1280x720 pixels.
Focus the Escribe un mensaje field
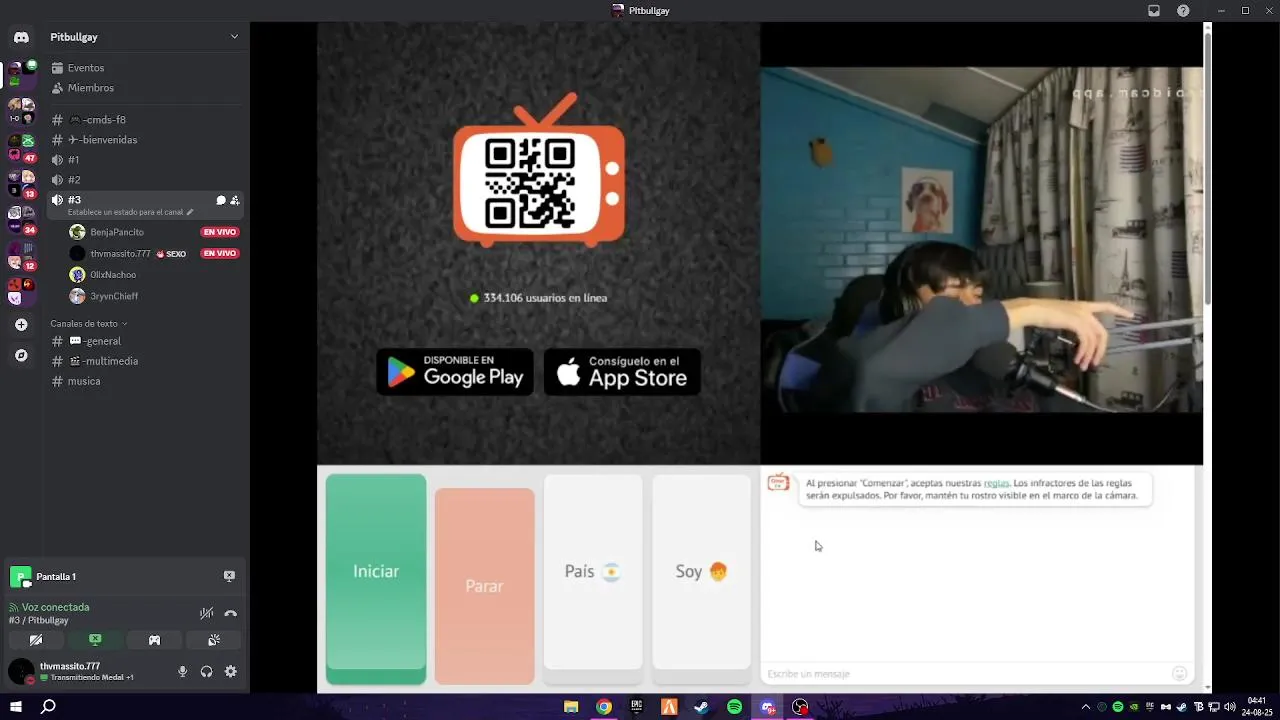tap(965, 674)
